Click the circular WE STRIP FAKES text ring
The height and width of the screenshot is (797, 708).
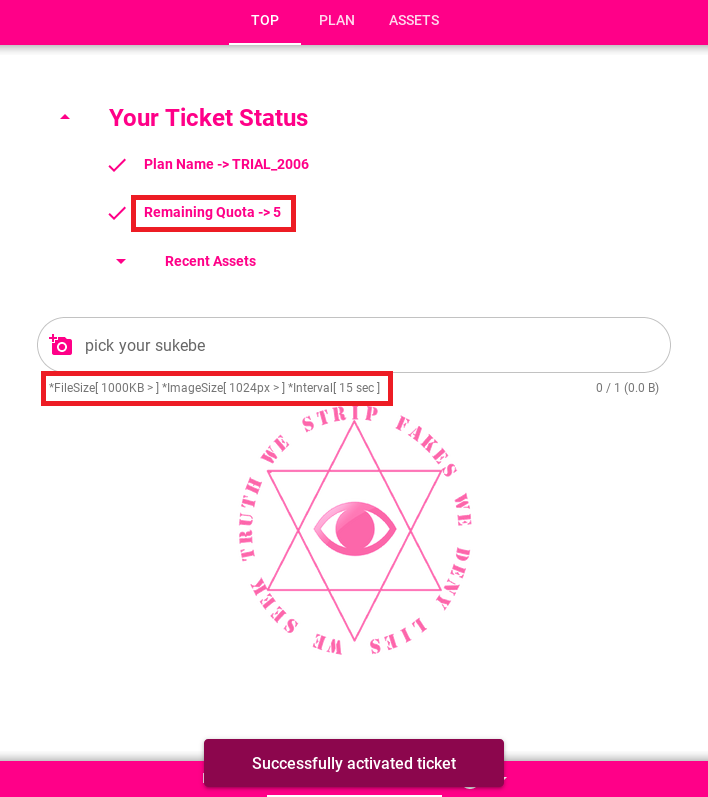pos(355,530)
